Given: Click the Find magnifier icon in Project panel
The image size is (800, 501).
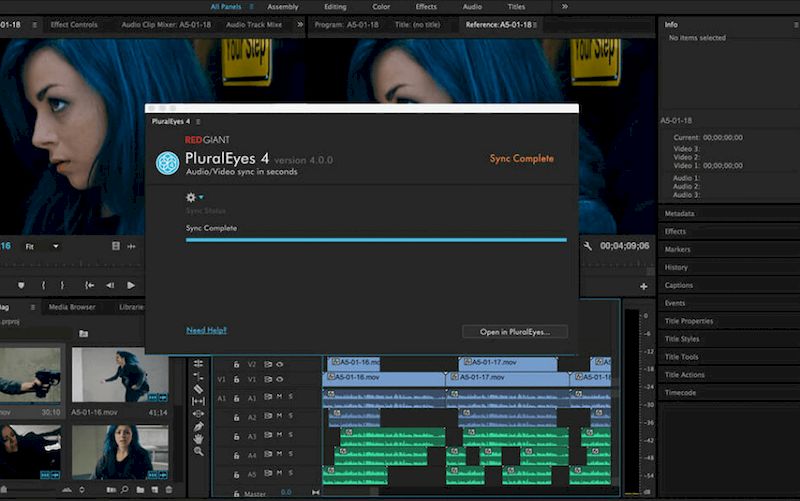Looking at the screenshot, I should click(124, 490).
